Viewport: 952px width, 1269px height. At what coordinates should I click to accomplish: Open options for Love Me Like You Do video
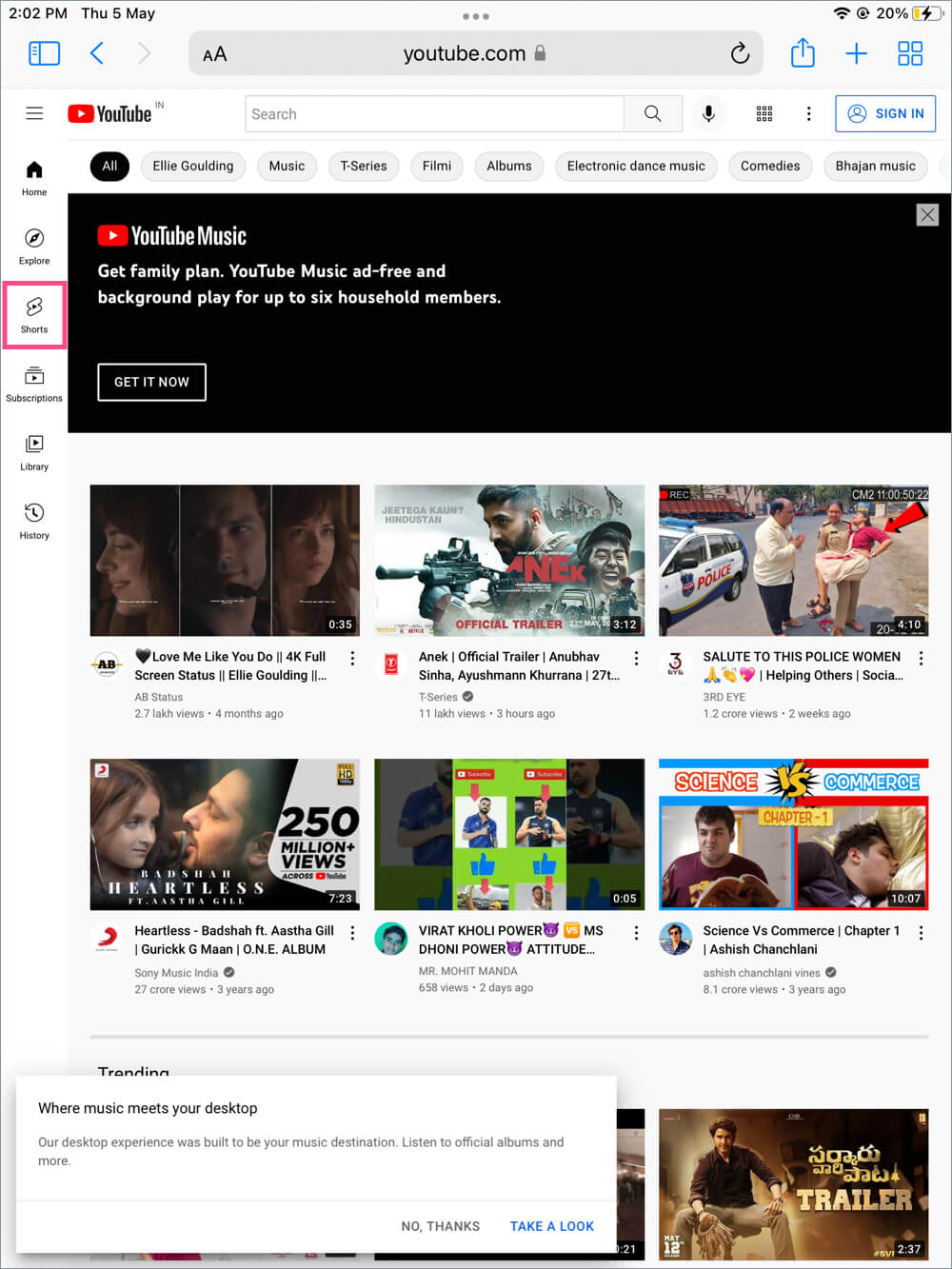[352, 659]
